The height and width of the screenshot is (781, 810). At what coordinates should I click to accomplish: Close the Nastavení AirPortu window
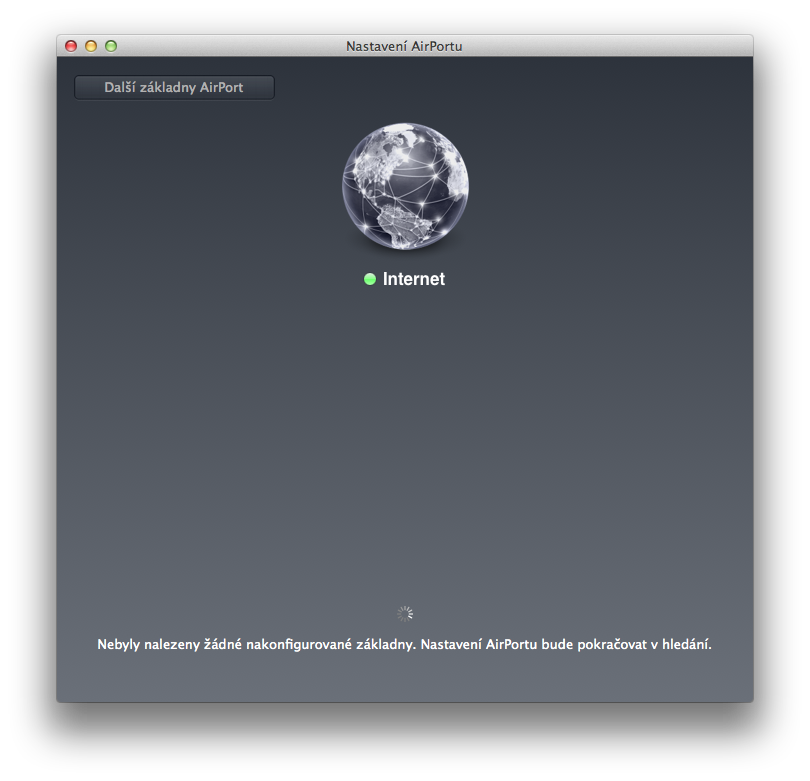click(71, 46)
